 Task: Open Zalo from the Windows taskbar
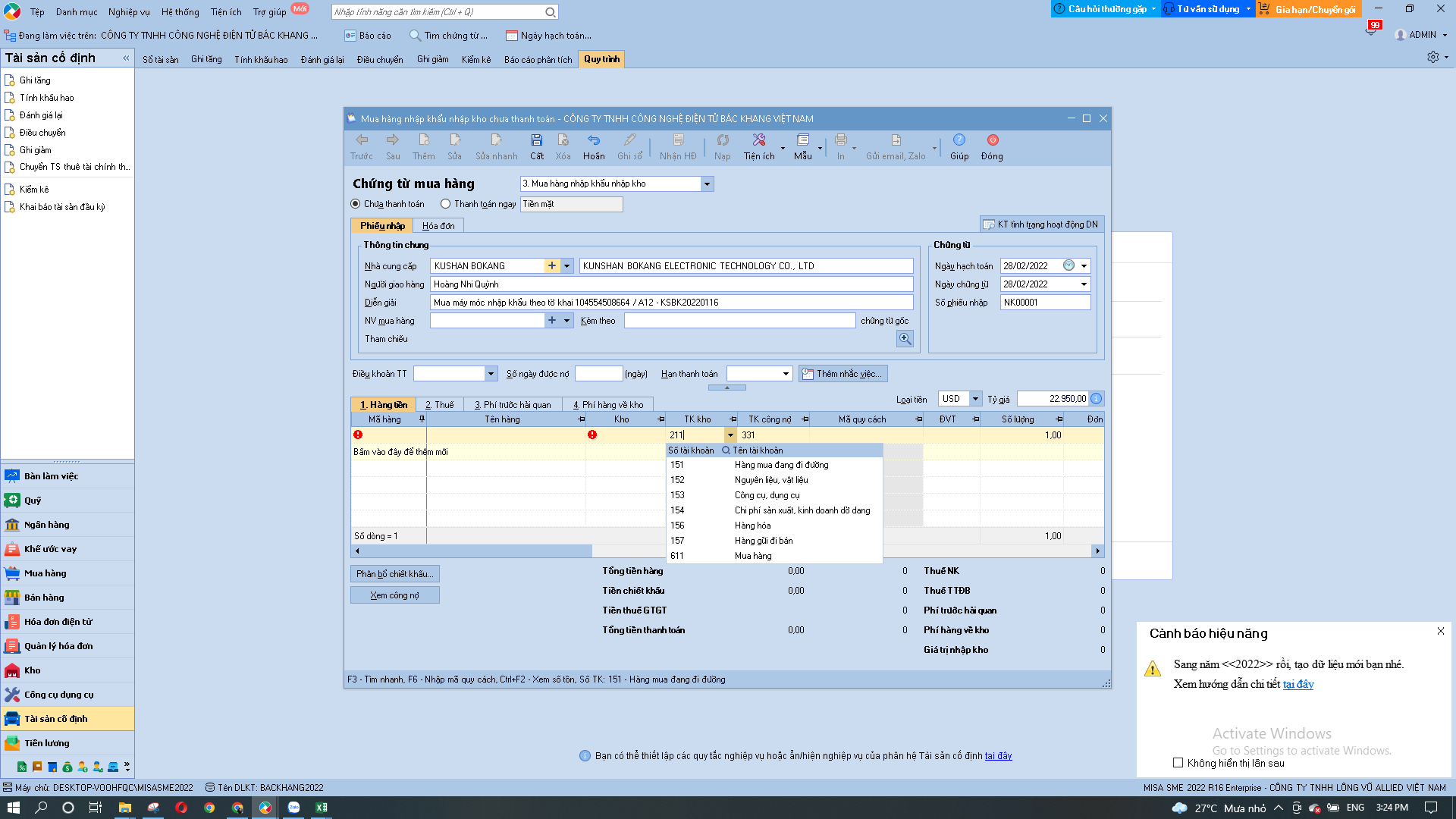(293, 808)
